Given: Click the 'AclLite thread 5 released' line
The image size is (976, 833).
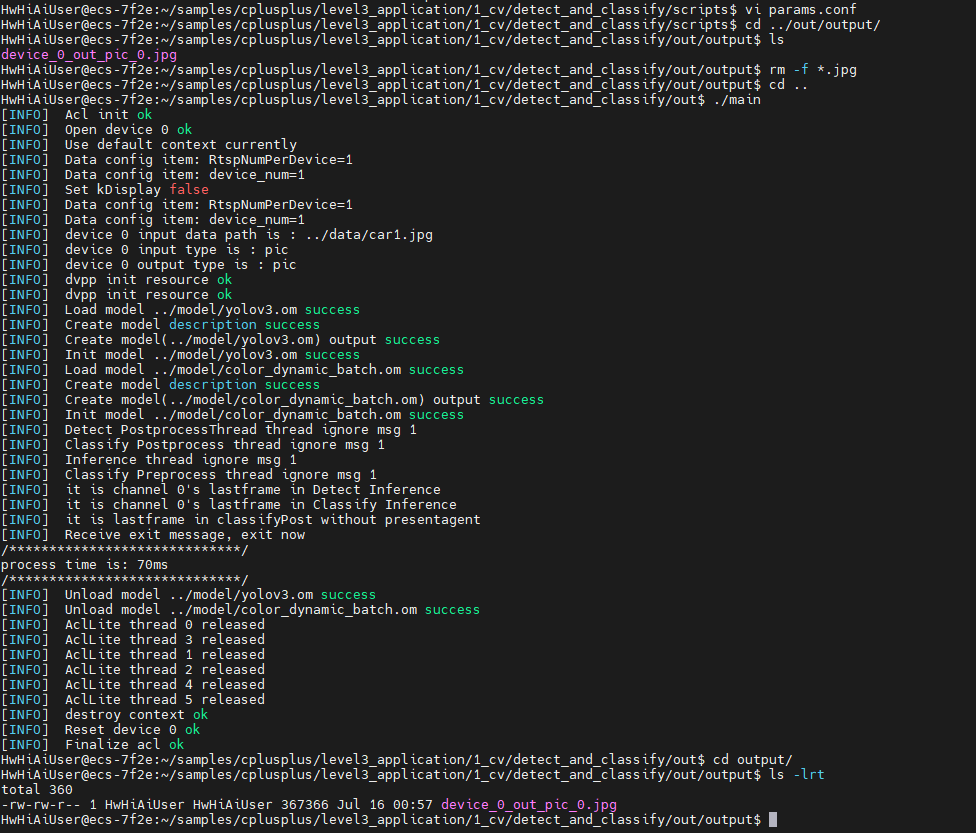Looking at the screenshot, I should coord(165,699).
